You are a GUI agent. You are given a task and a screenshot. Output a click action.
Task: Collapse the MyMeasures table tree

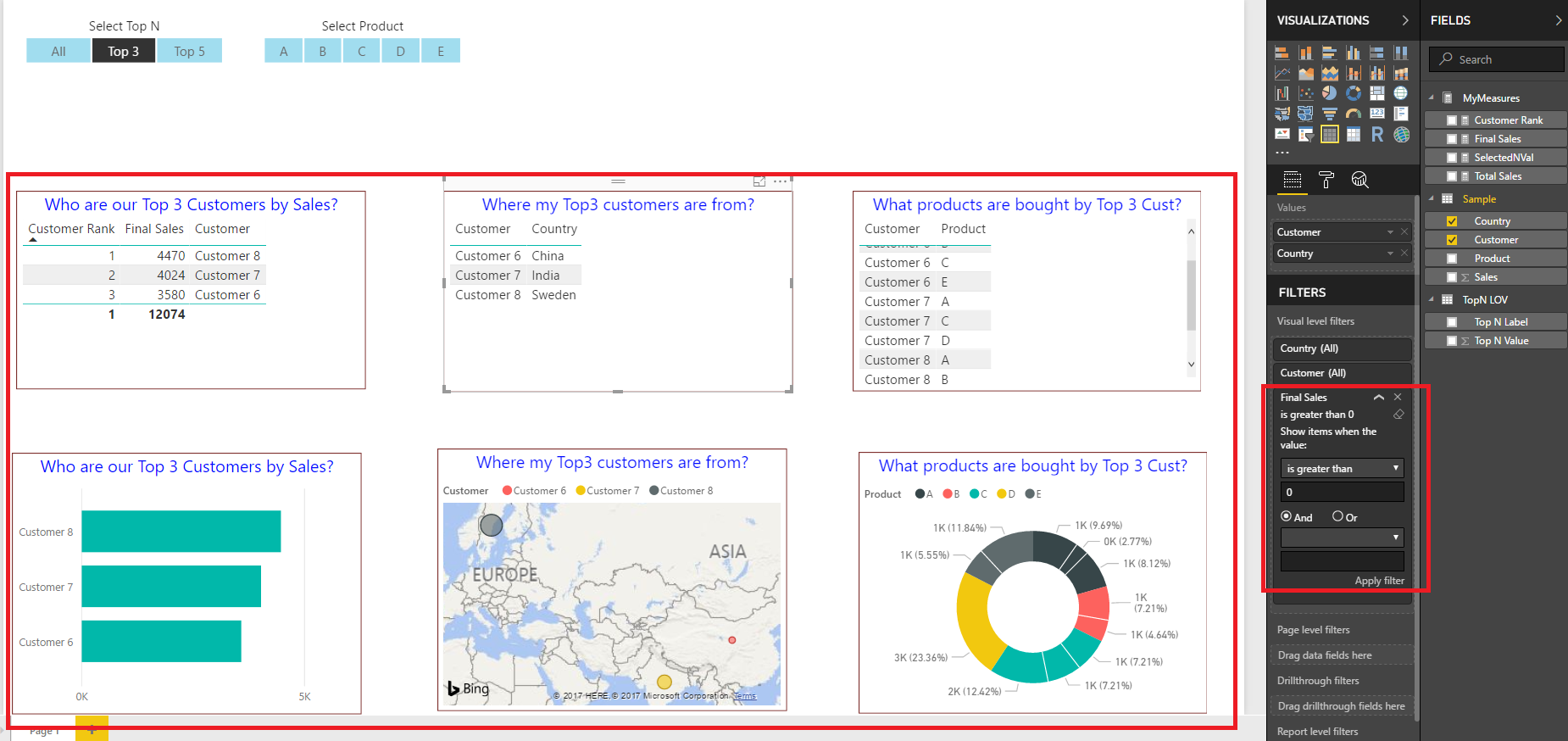1432,97
